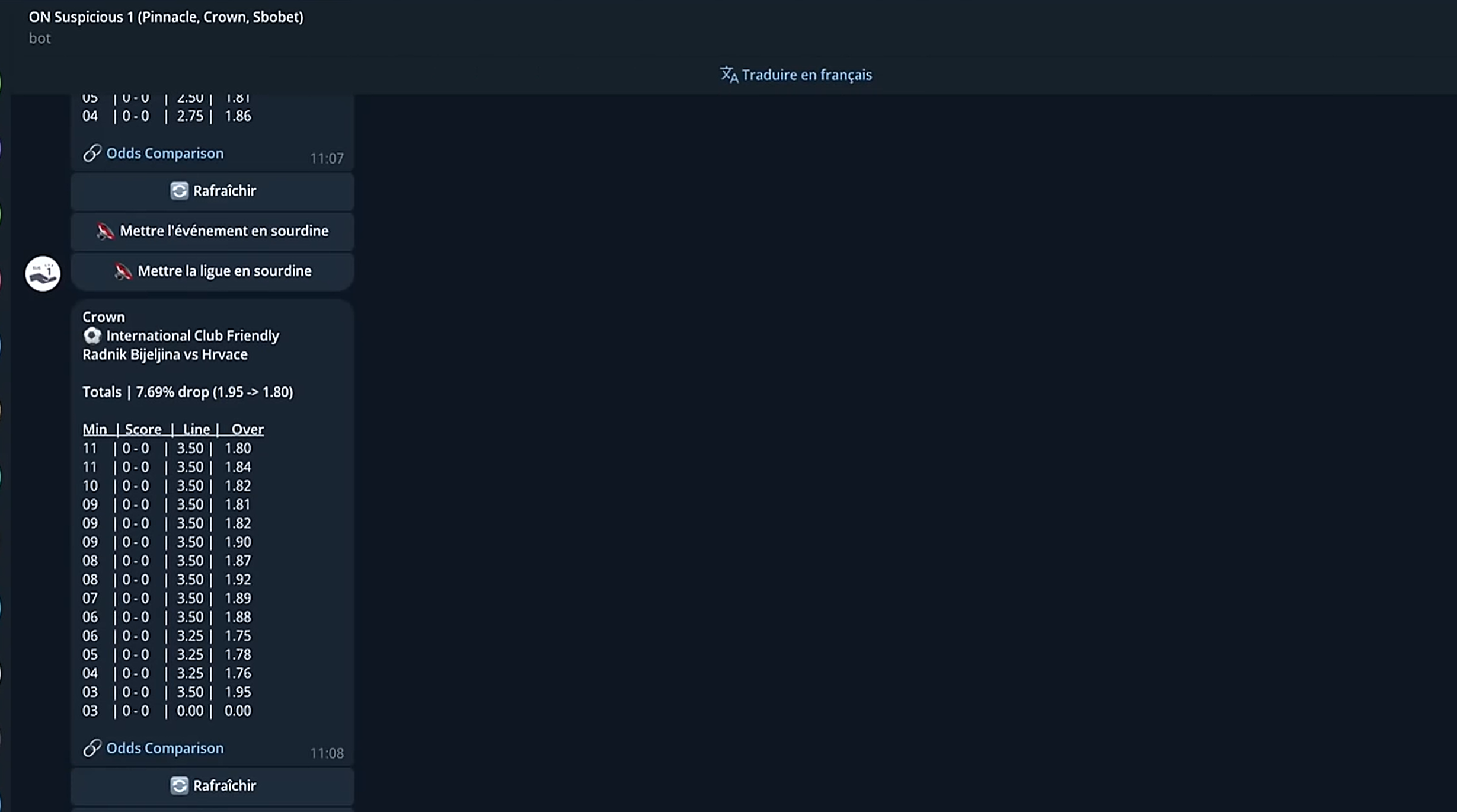Click chain link icon beside 11:07 Odds Comparison

92,153
